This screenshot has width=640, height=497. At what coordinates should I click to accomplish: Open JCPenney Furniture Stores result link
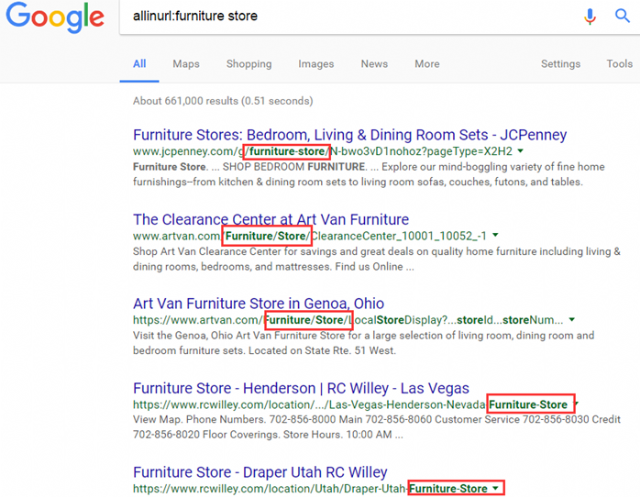(350, 135)
